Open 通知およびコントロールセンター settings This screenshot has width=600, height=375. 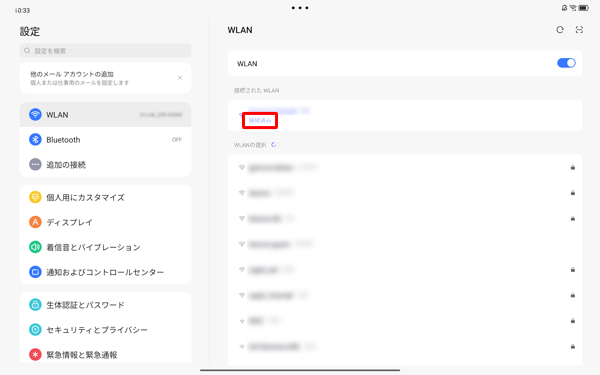pos(105,272)
